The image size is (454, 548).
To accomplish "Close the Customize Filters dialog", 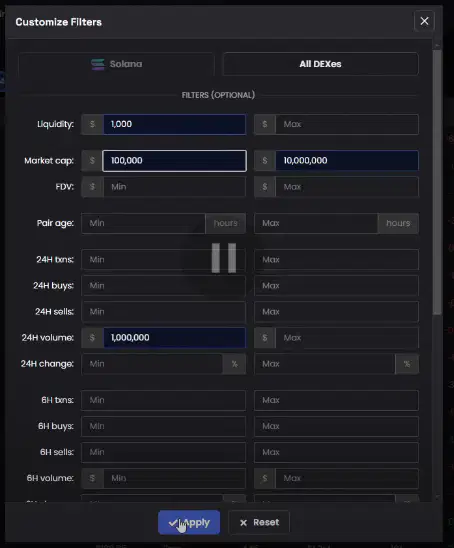I will (x=424, y=21).
